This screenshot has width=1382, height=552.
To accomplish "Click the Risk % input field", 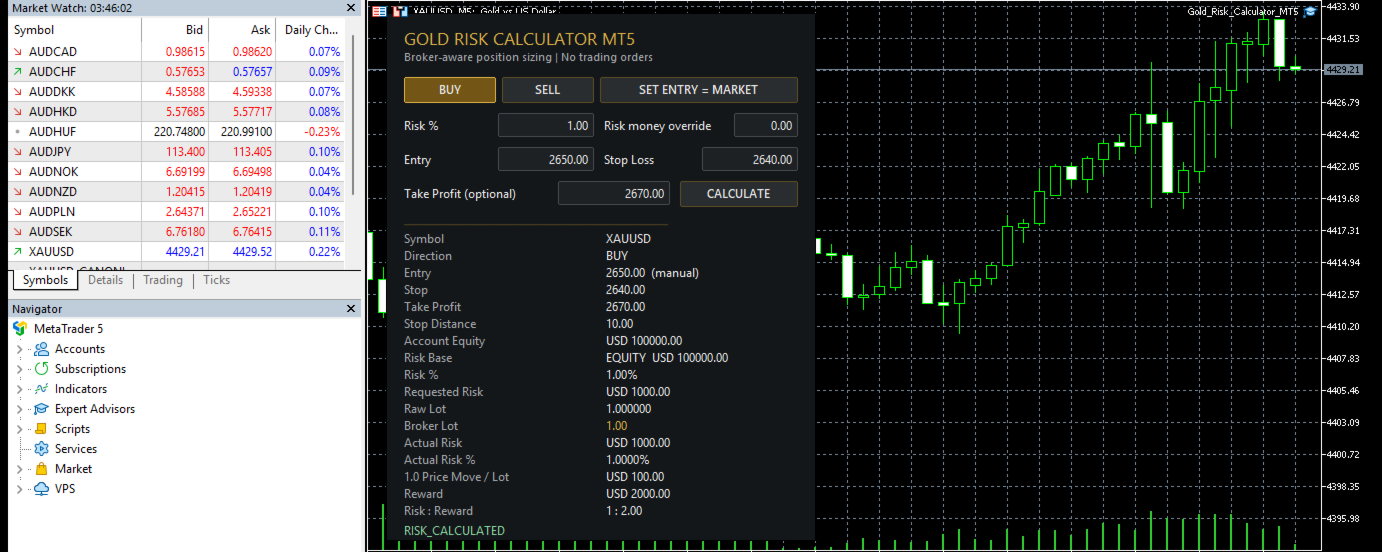I will 546,126.
